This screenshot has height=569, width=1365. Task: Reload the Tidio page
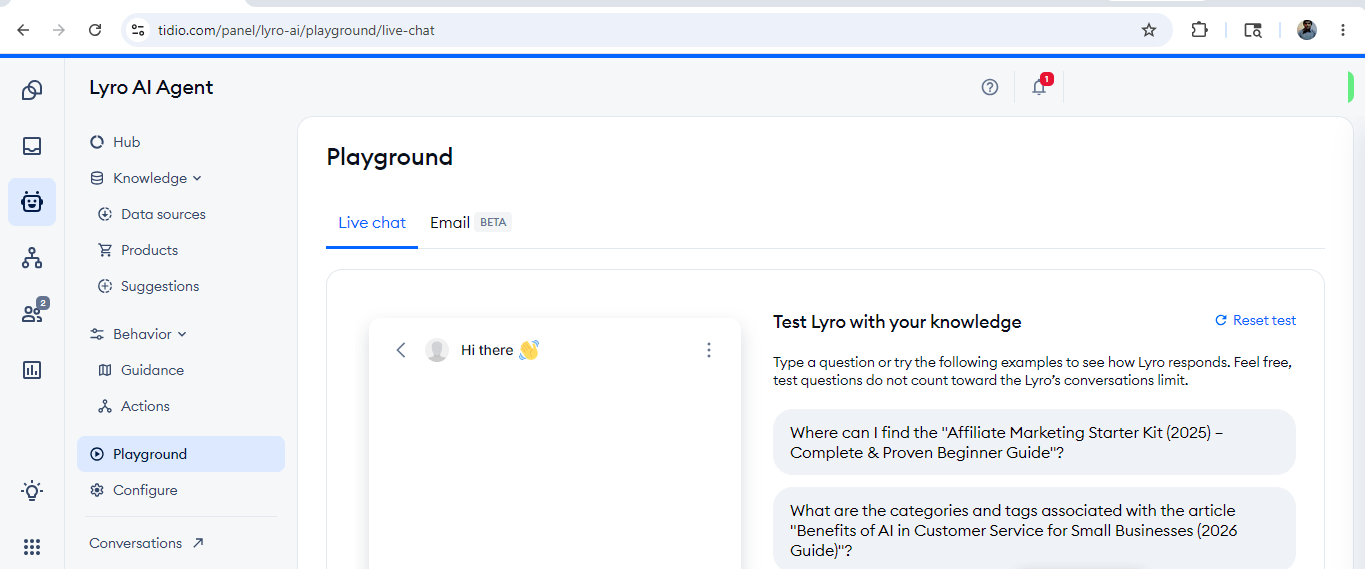coord(95,30)
